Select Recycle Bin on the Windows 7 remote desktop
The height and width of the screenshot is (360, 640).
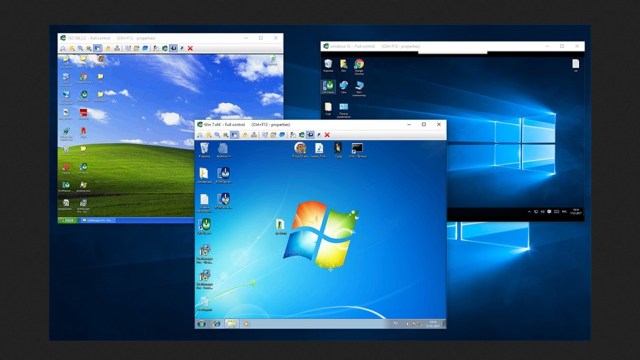pyautogui.click(x=204, y=150)
